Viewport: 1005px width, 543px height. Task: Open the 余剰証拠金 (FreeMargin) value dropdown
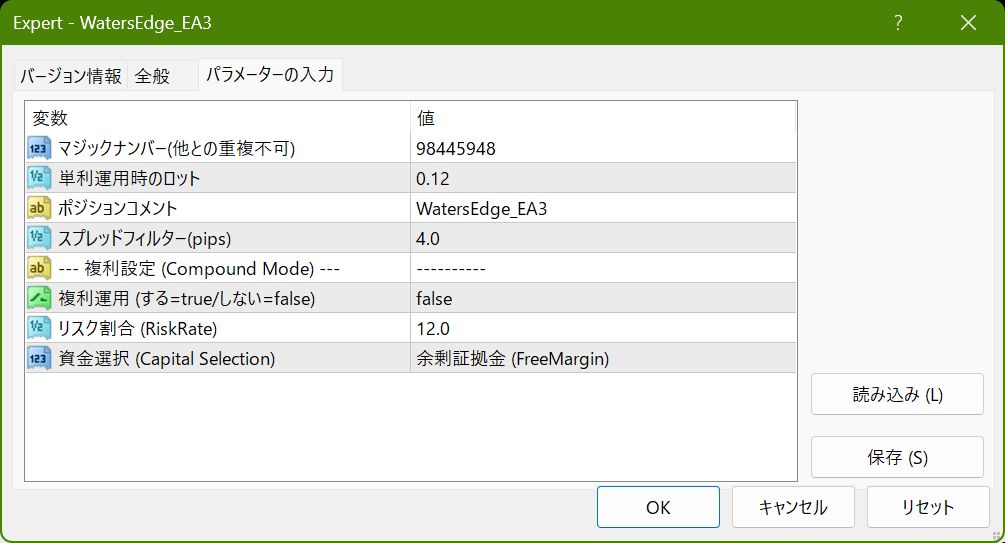click(513, 358)
